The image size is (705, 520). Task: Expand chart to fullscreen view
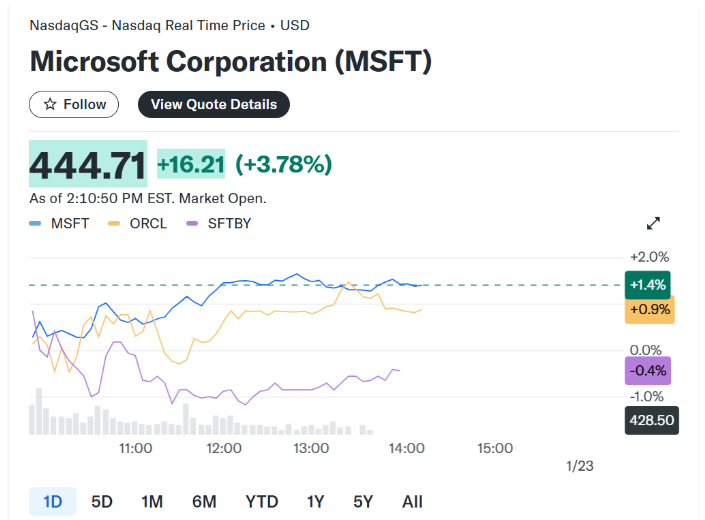tap(654, 223)
